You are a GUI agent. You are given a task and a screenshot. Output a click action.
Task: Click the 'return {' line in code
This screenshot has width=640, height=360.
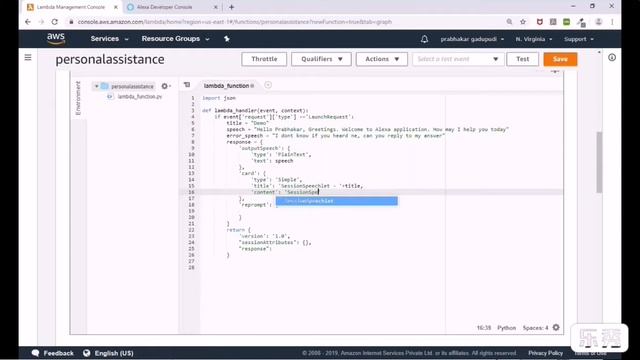coord(238,230)
